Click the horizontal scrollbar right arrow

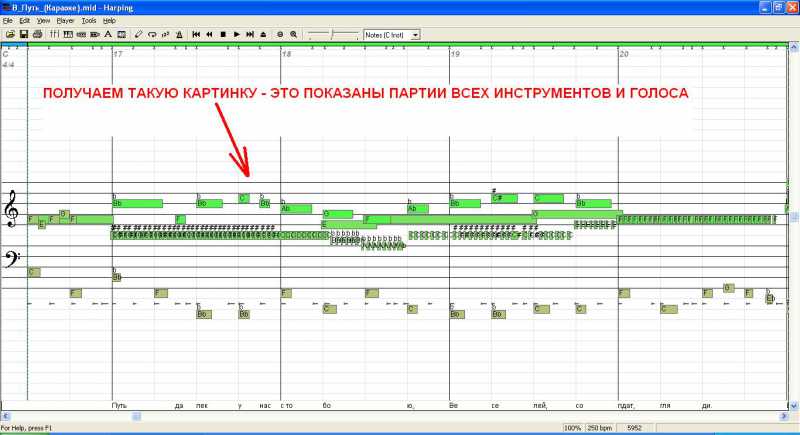point(784,416)
